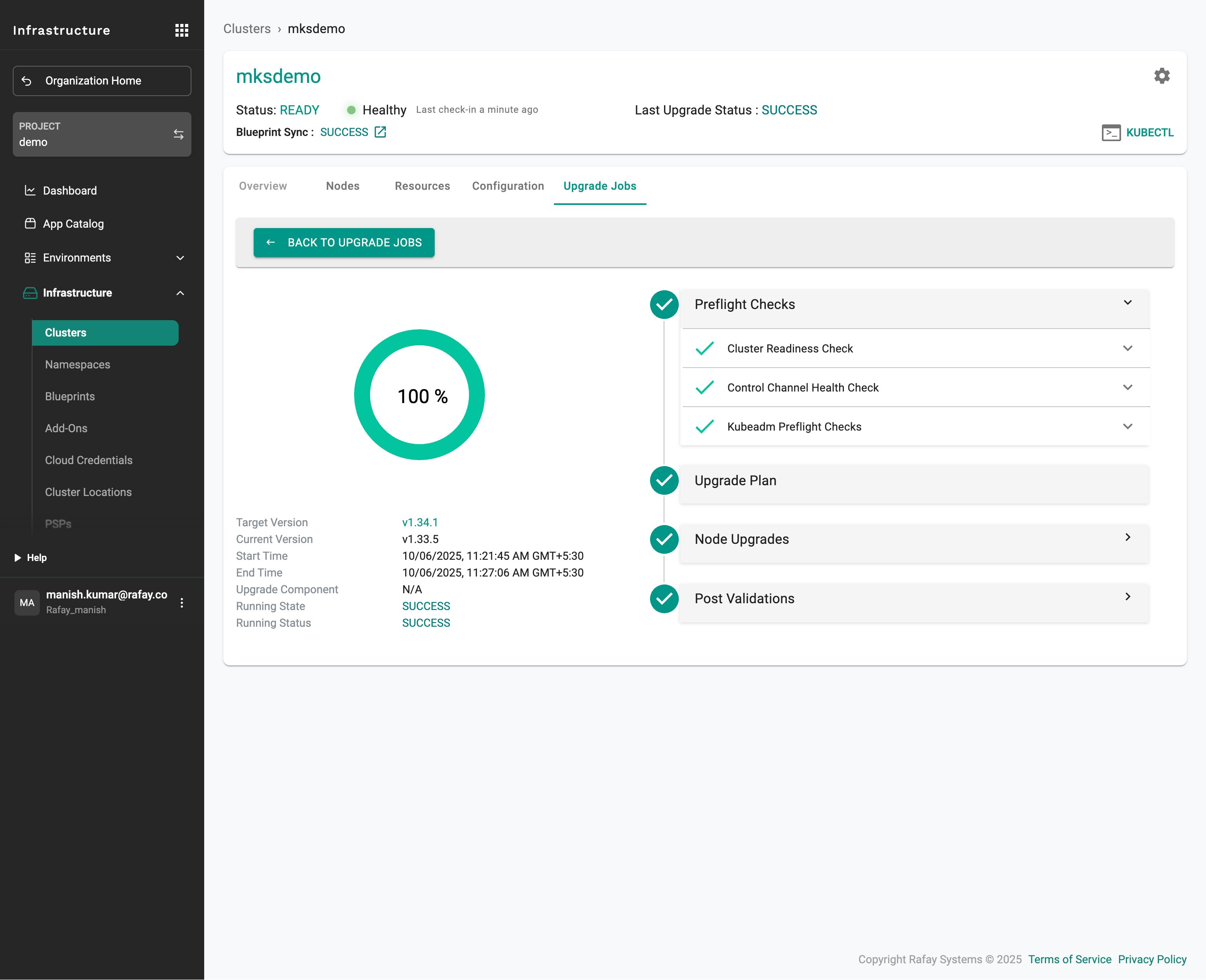1206x980 pixels.
Task: Click the App Catalog box icon
Action: pos(30,224)
